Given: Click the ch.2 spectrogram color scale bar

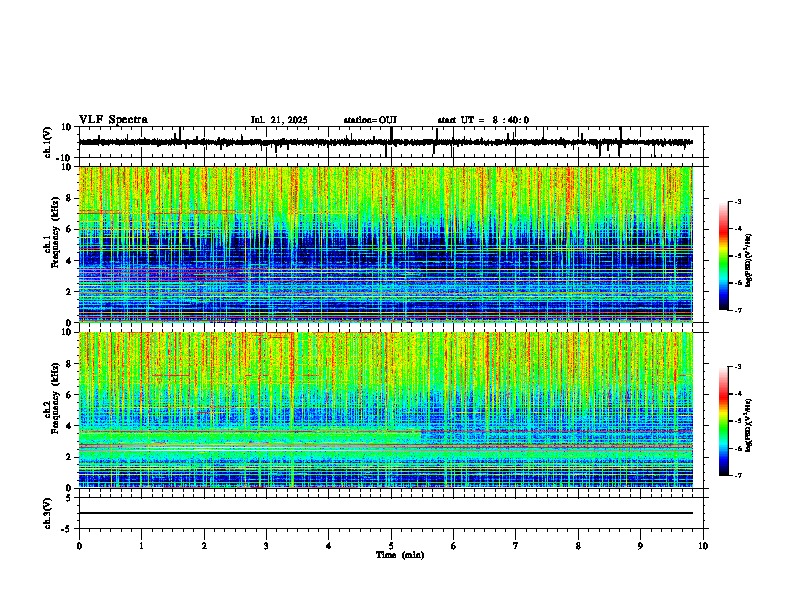Looking at the screenshot, I should [723, 421].
